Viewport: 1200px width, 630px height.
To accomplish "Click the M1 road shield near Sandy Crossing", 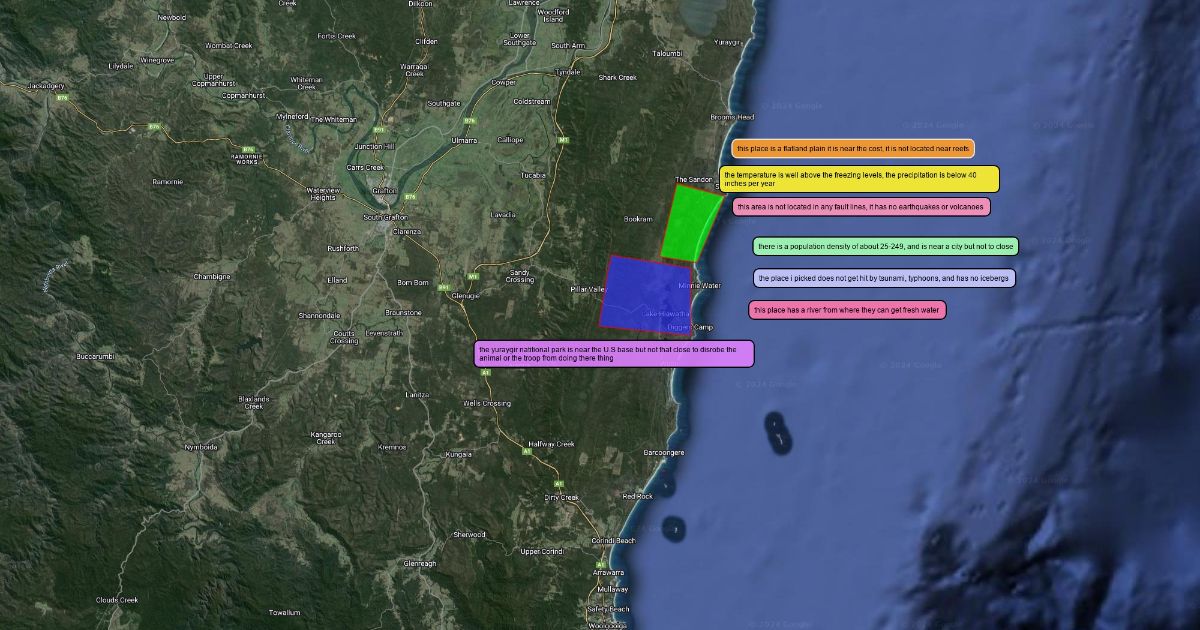I will (473, 276).
